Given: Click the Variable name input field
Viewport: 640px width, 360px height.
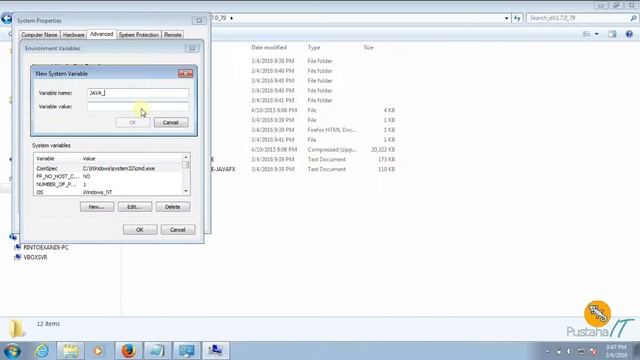Looking at the screenshot, I should pos(138,93).
